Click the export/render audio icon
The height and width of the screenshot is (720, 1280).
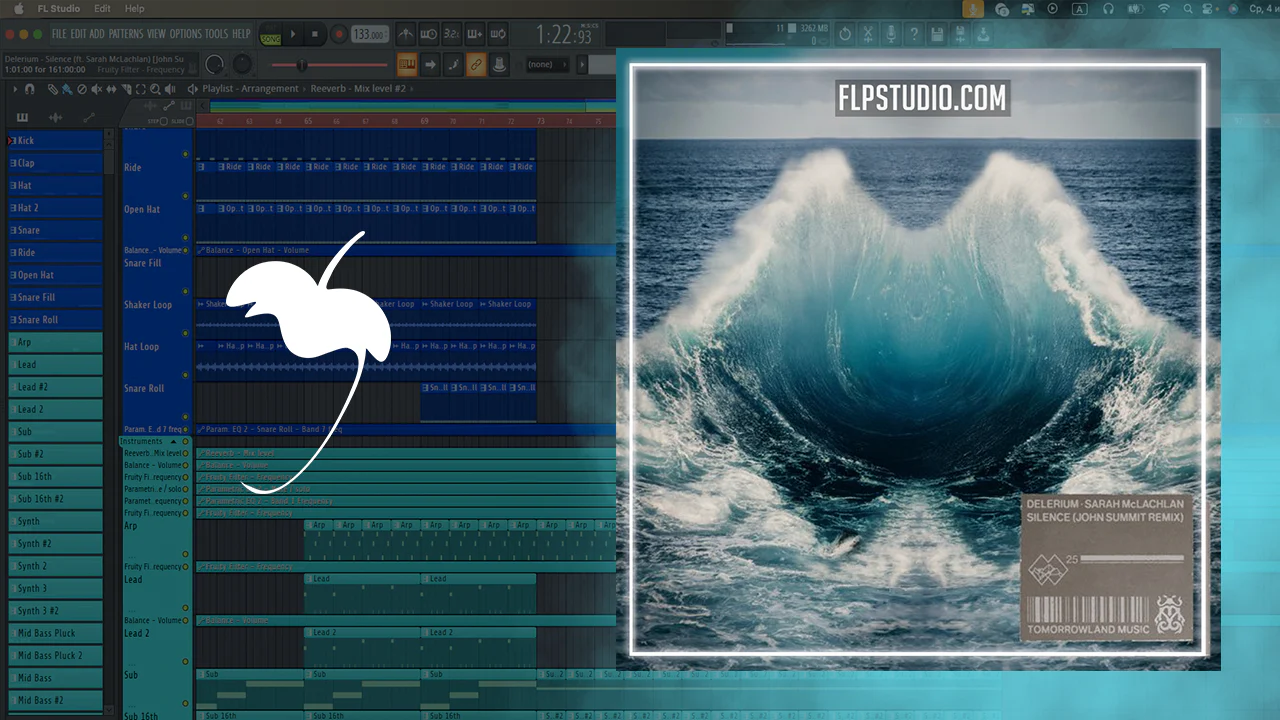pyautogui.click(x=983, y=35)
